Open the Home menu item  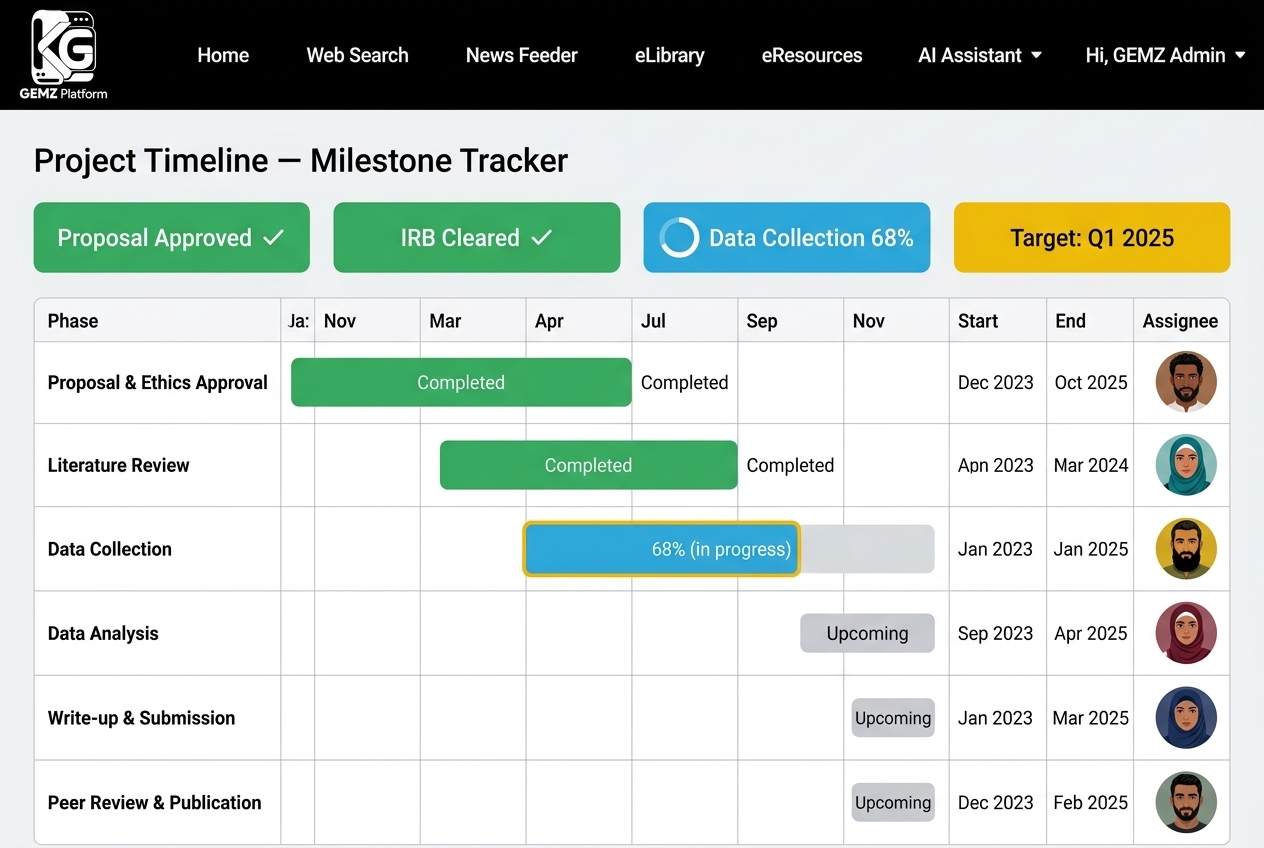tap(223, 55)
